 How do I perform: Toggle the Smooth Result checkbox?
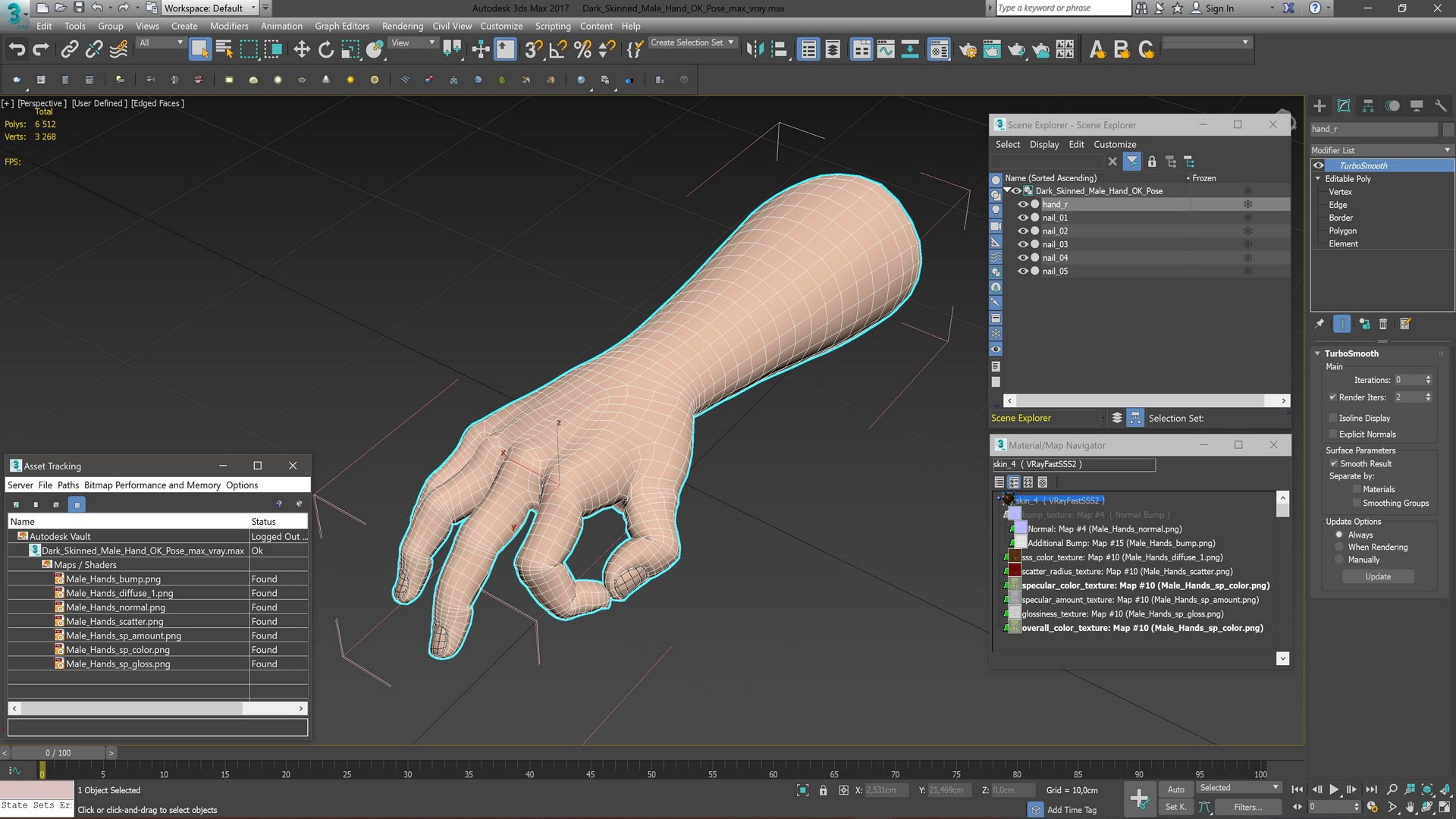(x=1334, y=463)
